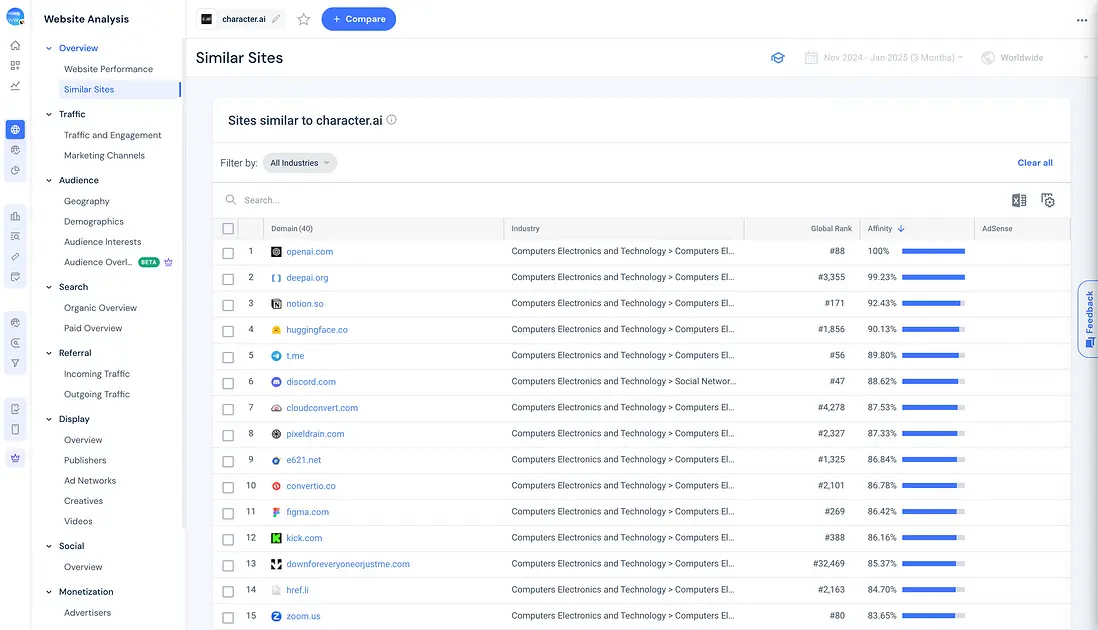Open Traffic and Engagement in sidebar
Viewport: 1098px width, 630px height.
pos(112,135)
